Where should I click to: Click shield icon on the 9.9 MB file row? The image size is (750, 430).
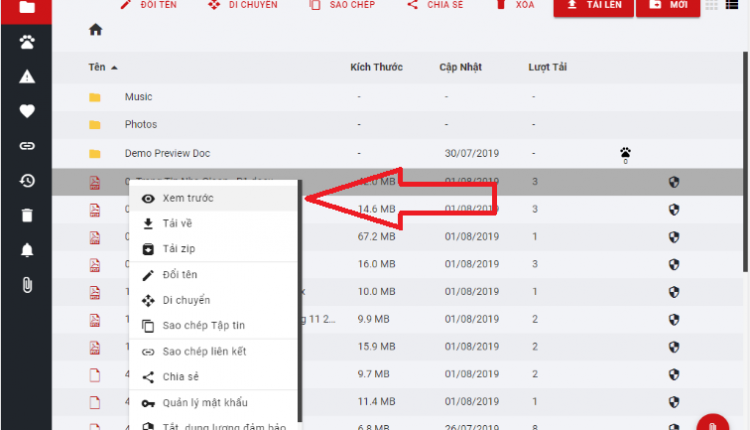click(x=674, y=320)
